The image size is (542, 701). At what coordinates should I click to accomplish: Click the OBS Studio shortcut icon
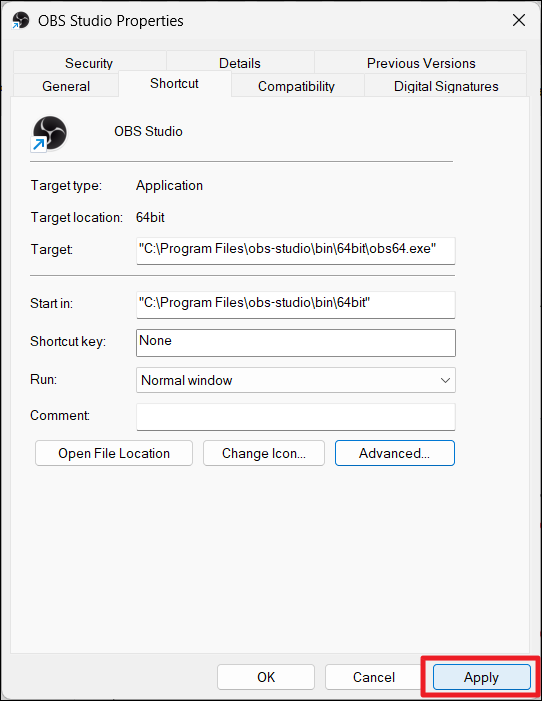pyautogui.click(x=49, y=133)
